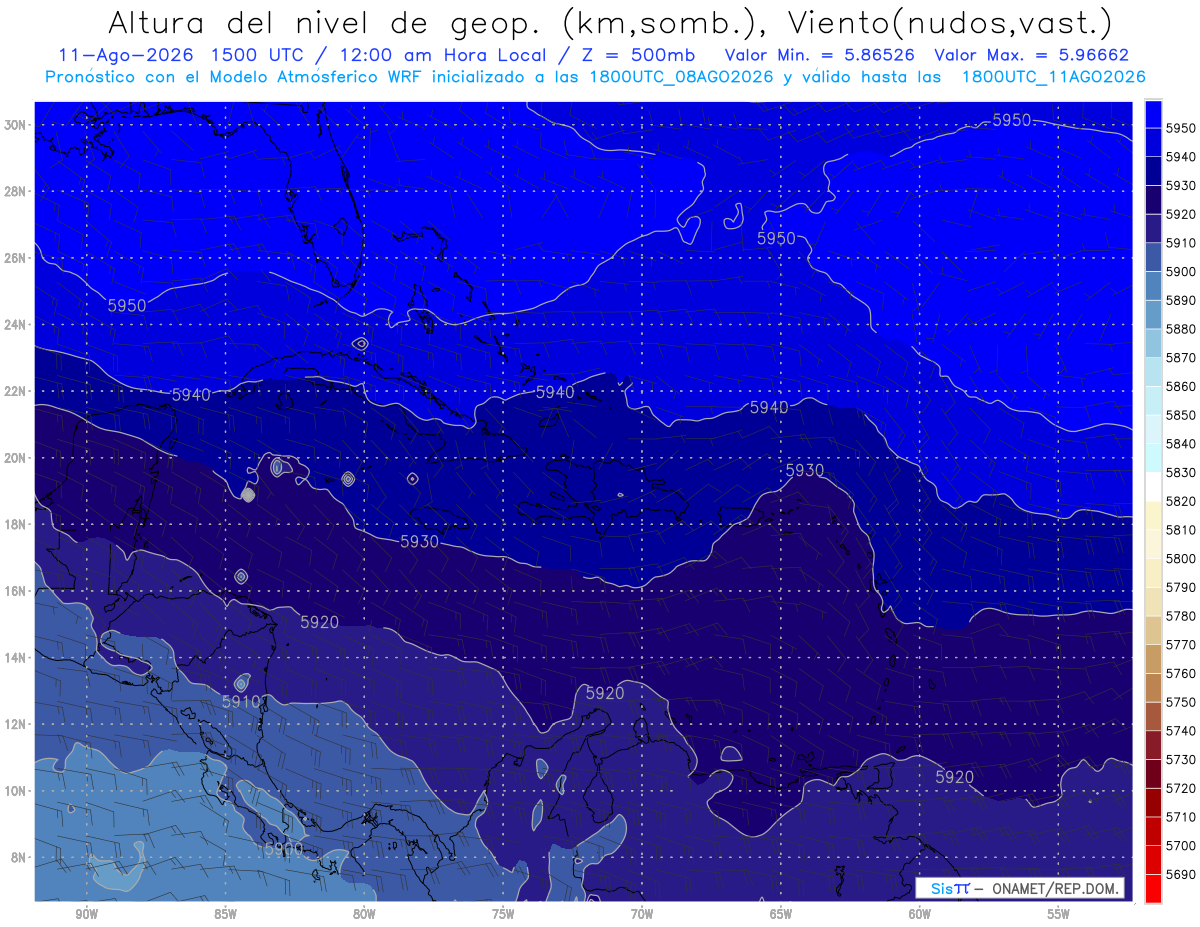Image resolution: width=1200 pixels, height=927 pixels.
Task: Click the 26N latitude axis label
Action: point(16,258)
